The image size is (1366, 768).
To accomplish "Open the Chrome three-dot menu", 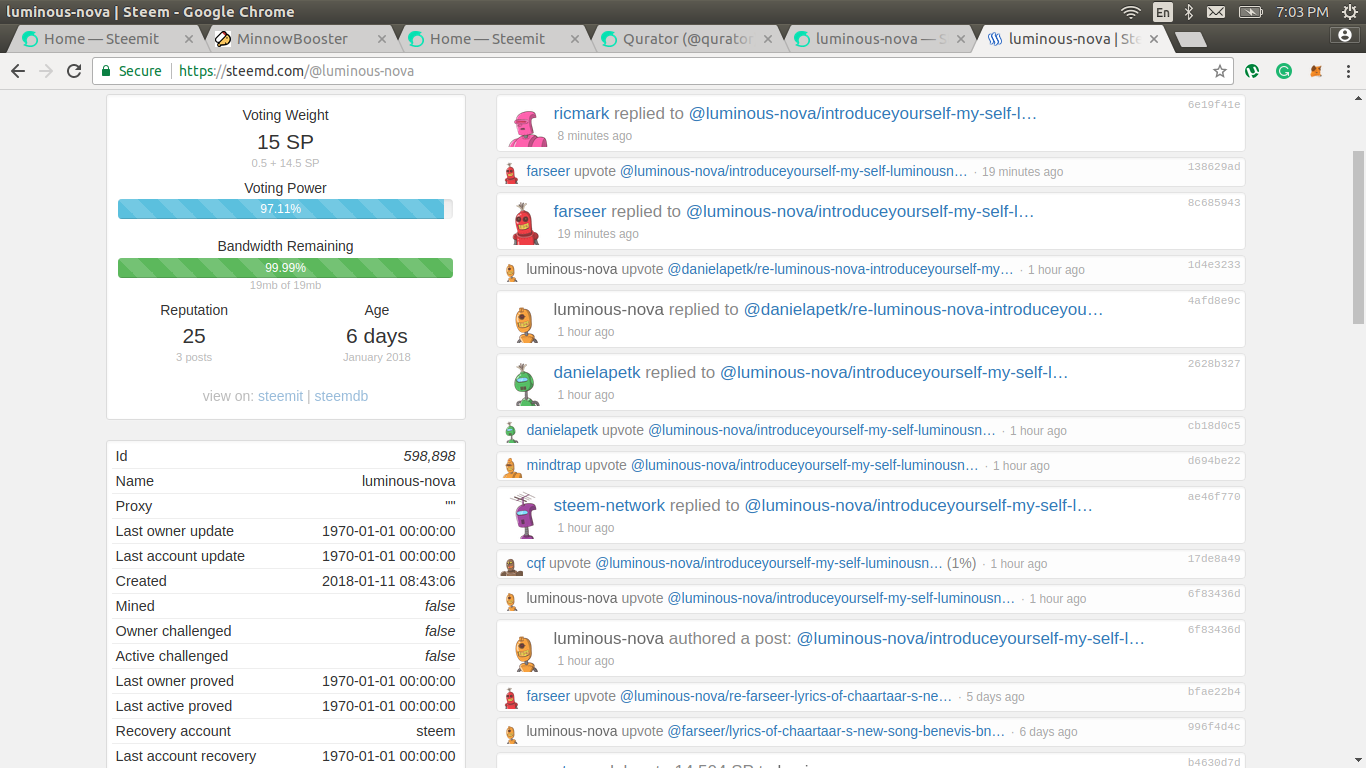I will (x=1346, y=71).
